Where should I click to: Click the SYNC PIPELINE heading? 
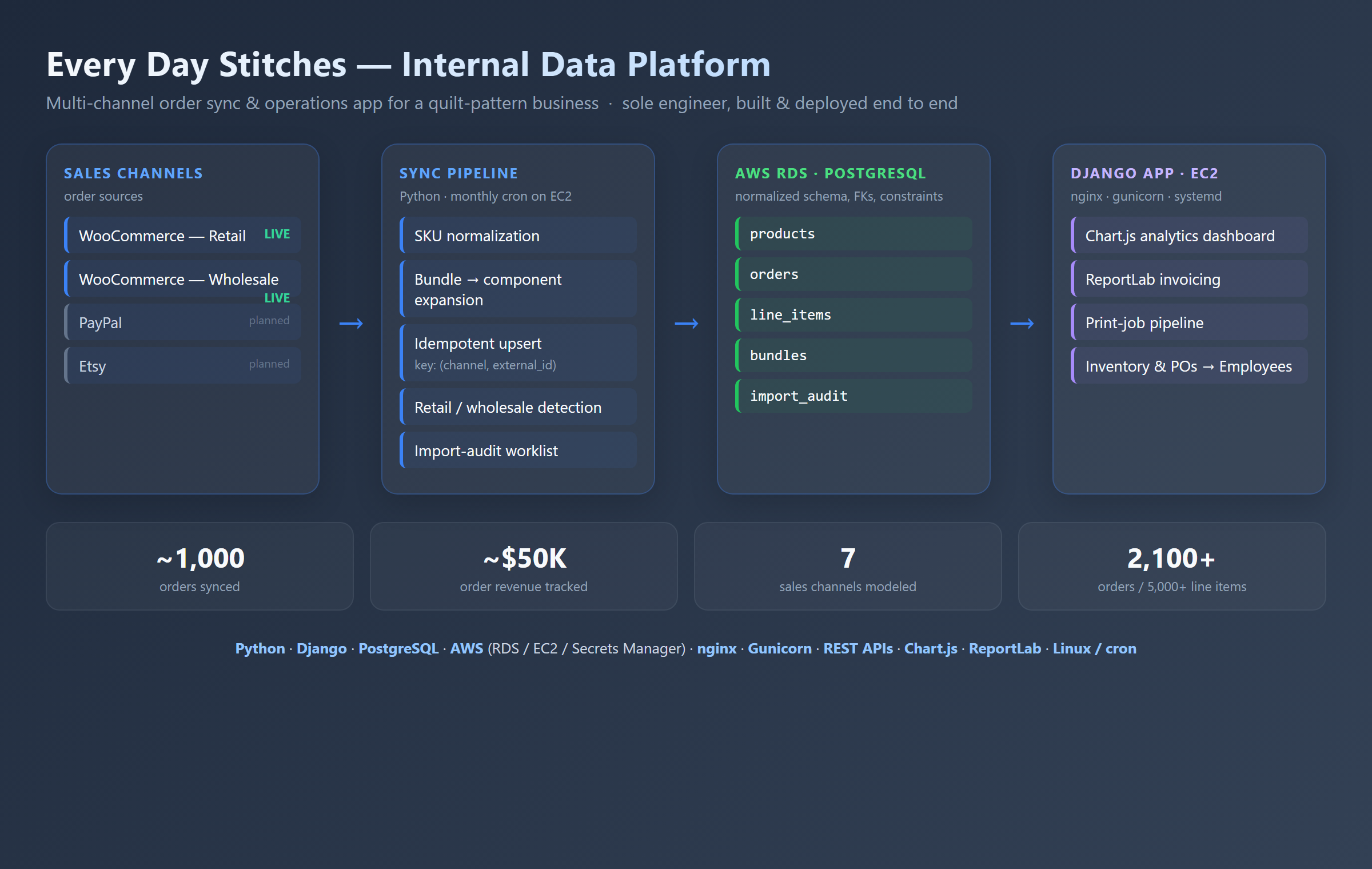pos(458,173)
